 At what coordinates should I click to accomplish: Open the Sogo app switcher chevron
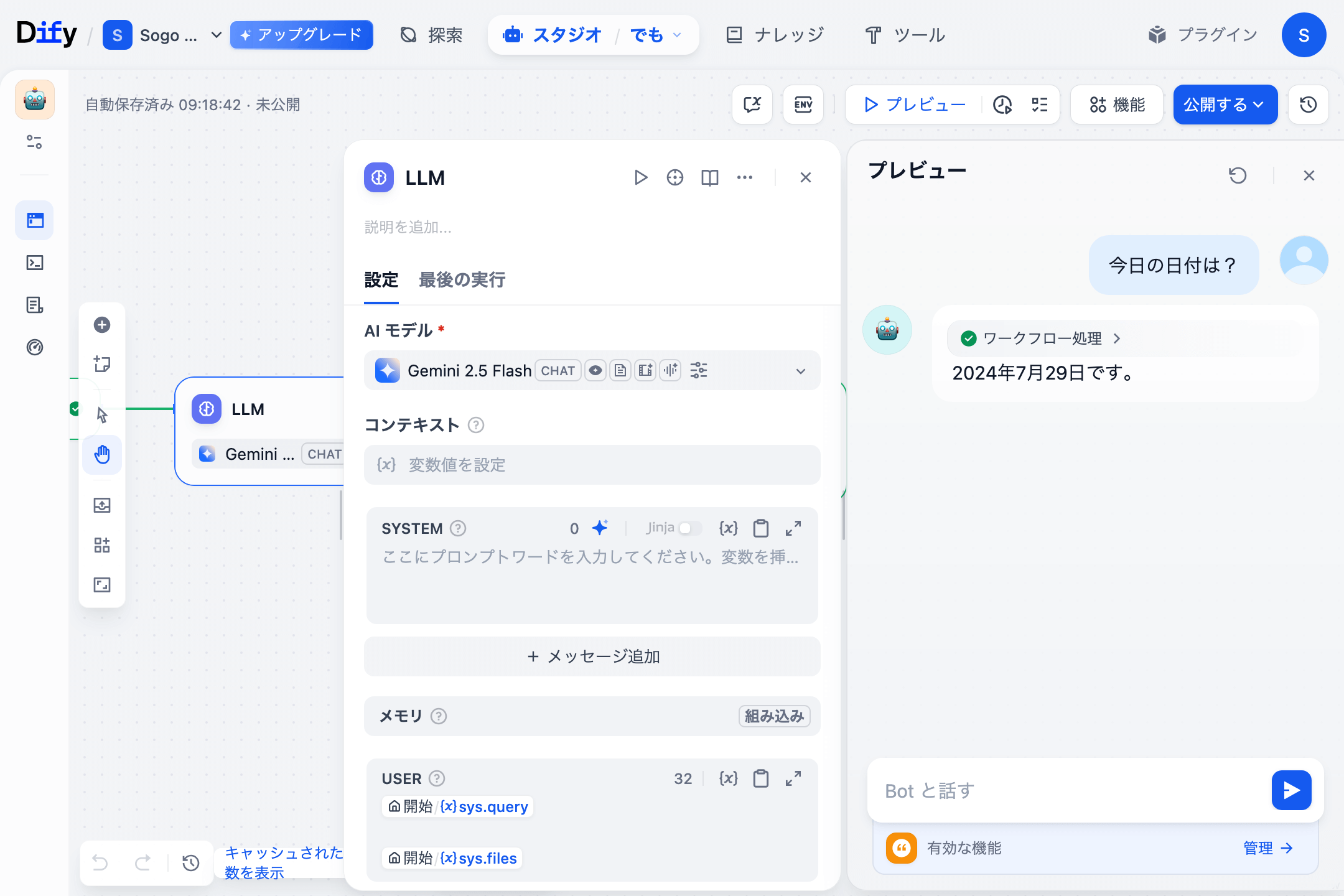click(x=215, y=35)
